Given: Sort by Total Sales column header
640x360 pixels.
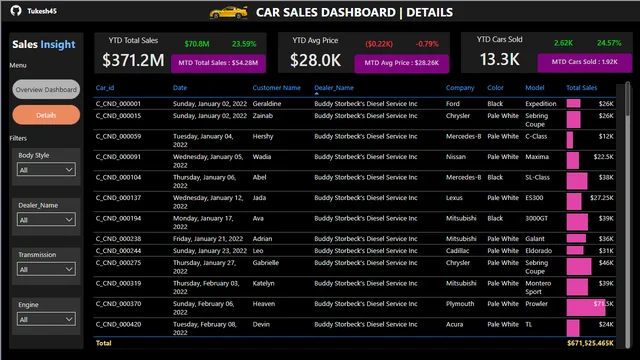Looking at the screenshot, I should coord(581,88).
